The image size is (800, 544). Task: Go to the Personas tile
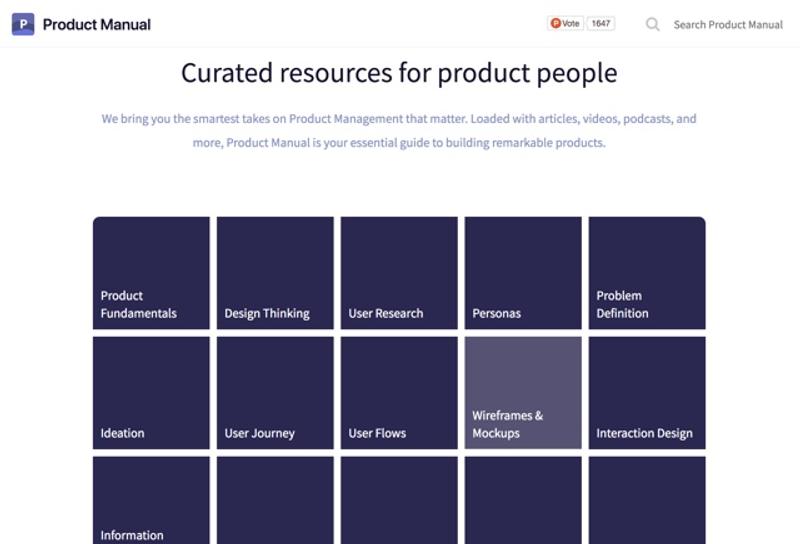[523, 273]
